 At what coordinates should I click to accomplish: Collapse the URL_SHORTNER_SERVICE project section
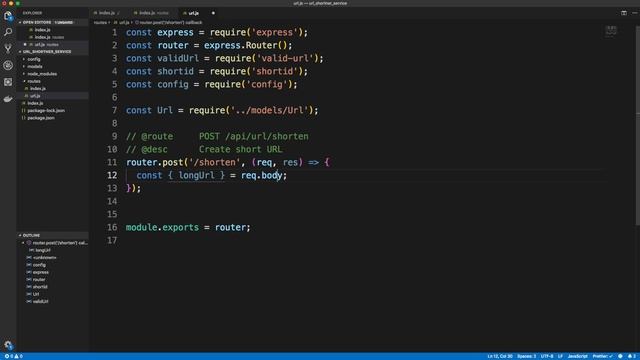[x=20, y=52]
